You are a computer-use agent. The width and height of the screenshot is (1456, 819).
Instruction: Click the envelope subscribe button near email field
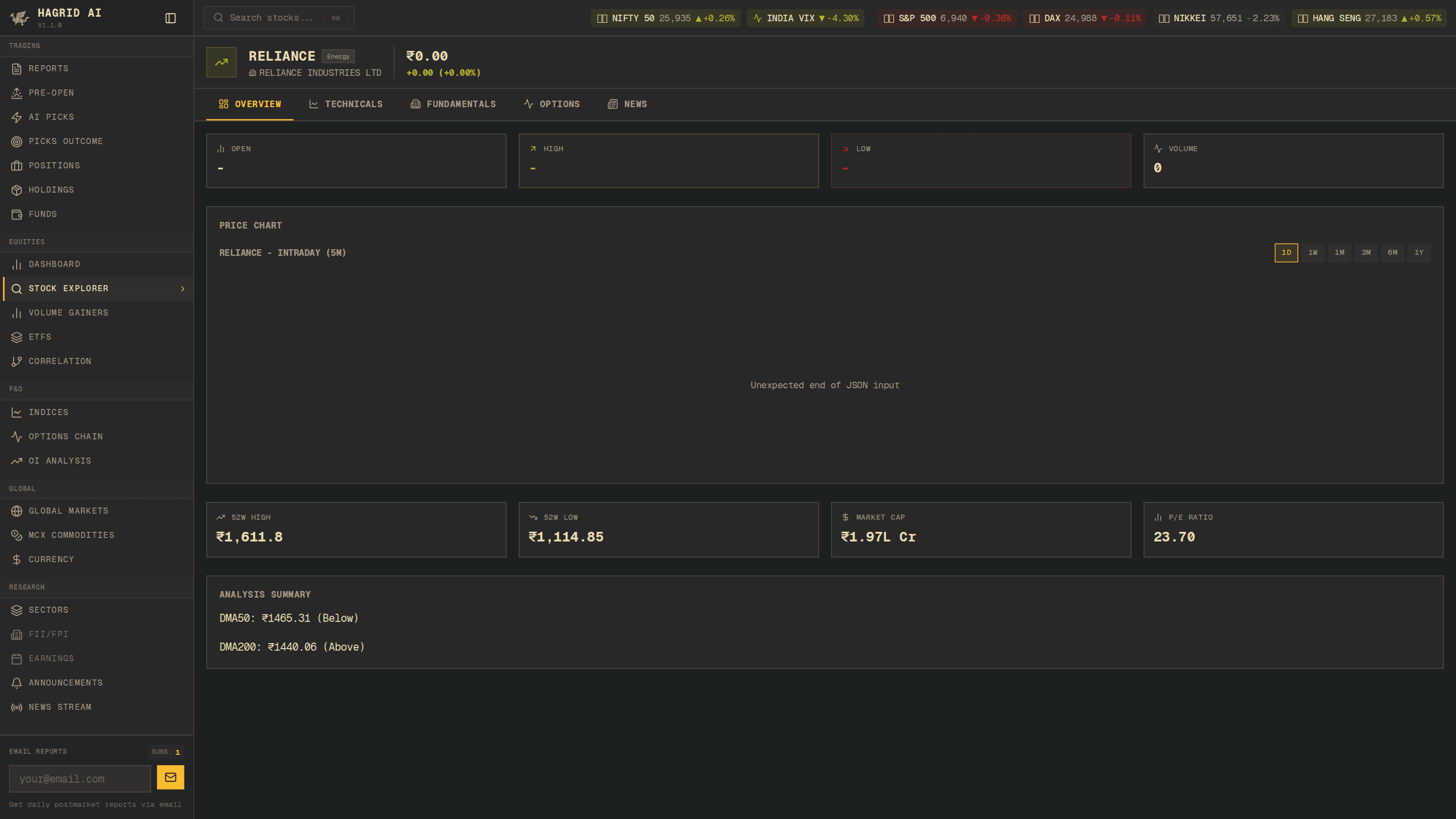click(171, 777)
